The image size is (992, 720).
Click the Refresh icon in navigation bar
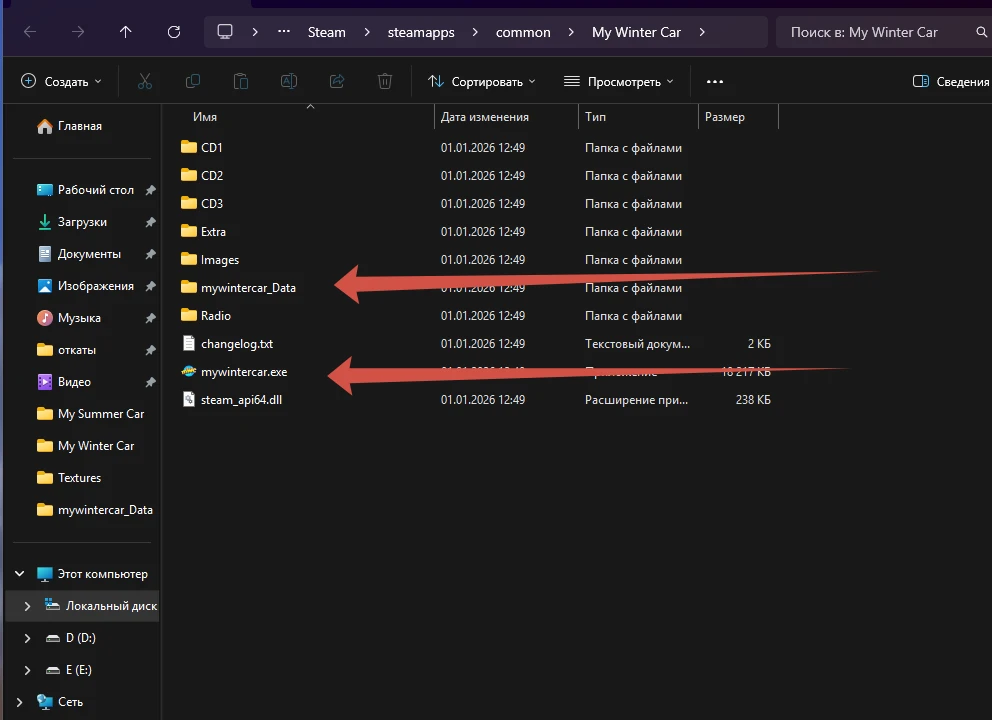click(174, 32)
